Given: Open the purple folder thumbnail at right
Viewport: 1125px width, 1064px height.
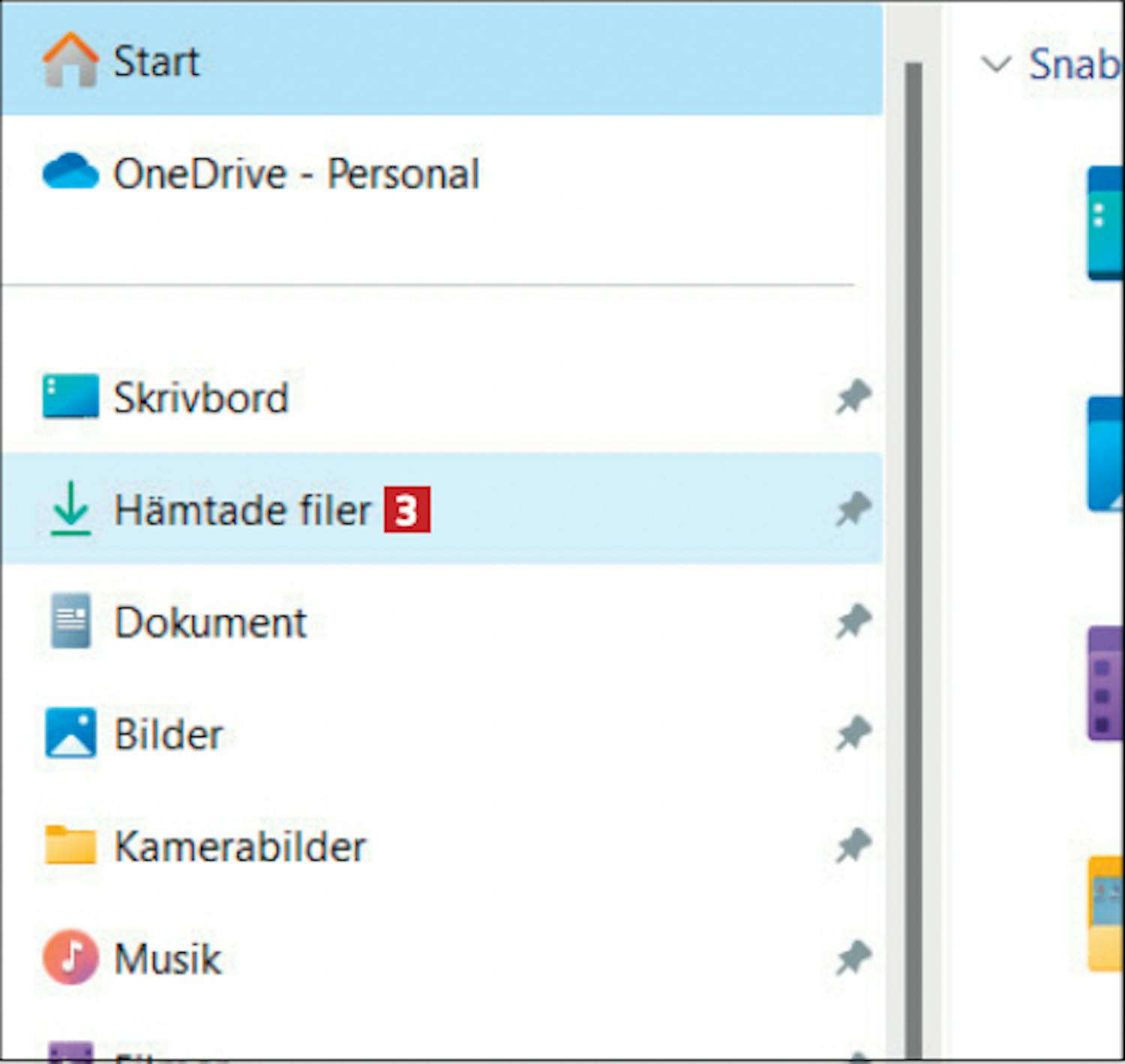Looking at the screenshot, I should point(1105,682).
